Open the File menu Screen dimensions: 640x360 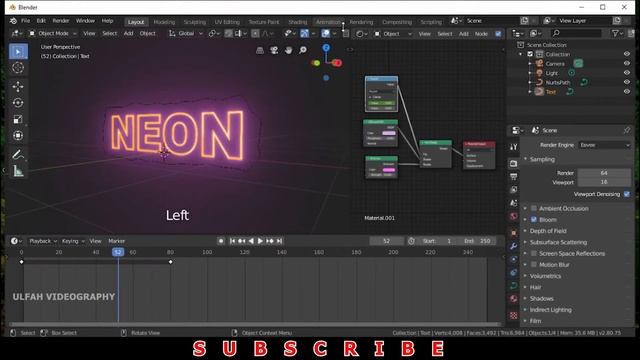25,20
